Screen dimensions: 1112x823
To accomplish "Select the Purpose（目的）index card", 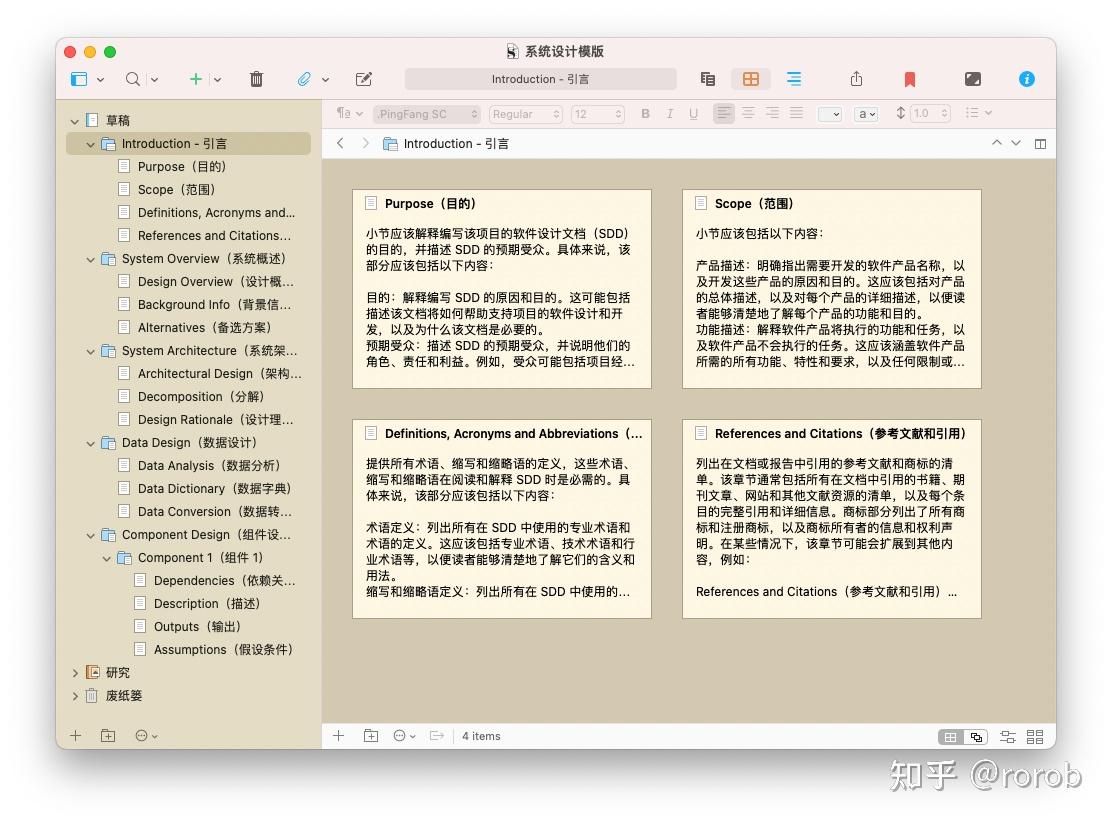I will pos(501,289).
